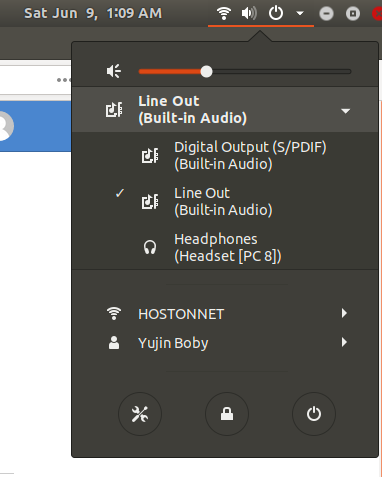
Task: Click the power off round button
Action: point(314,414)
